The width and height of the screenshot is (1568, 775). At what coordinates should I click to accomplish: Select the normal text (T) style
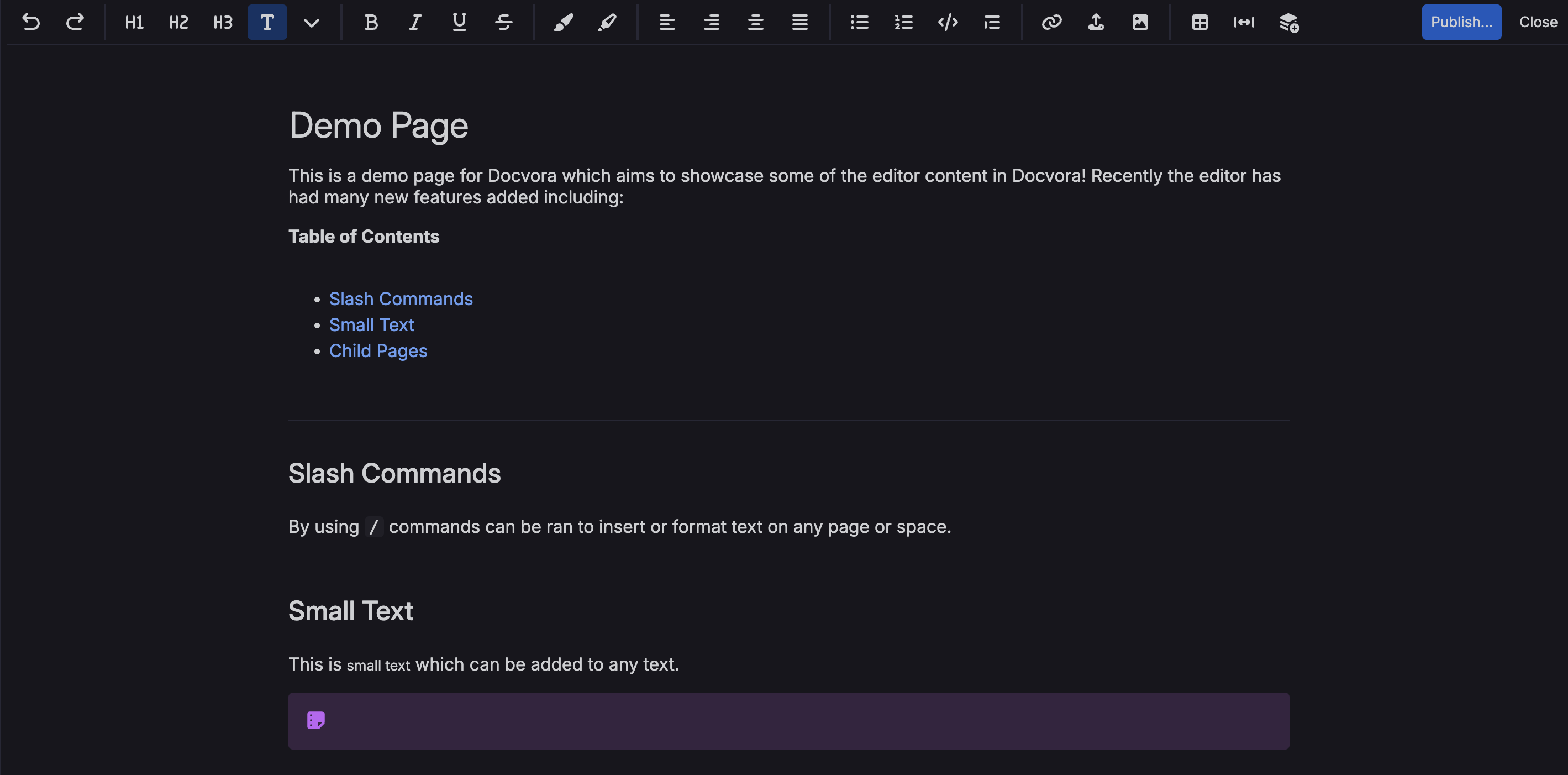click(x=267, y=23)
